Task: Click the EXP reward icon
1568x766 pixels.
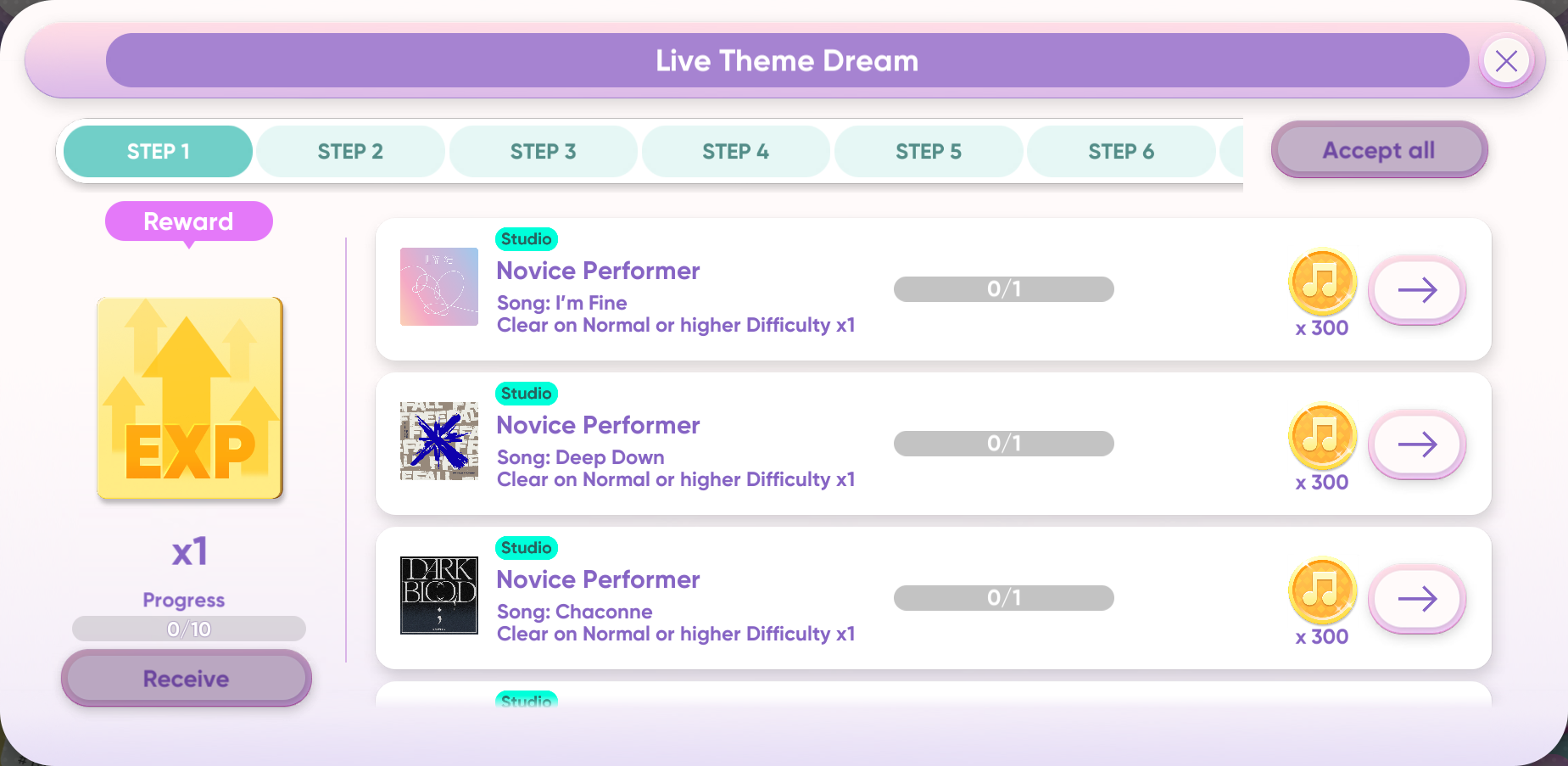Action: coord(190,398)
